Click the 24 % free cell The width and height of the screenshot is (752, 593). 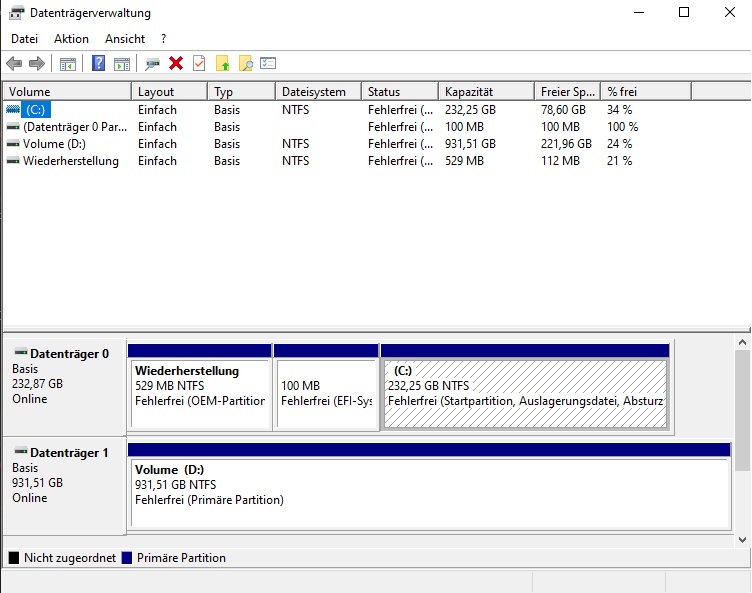coord(620,144)
